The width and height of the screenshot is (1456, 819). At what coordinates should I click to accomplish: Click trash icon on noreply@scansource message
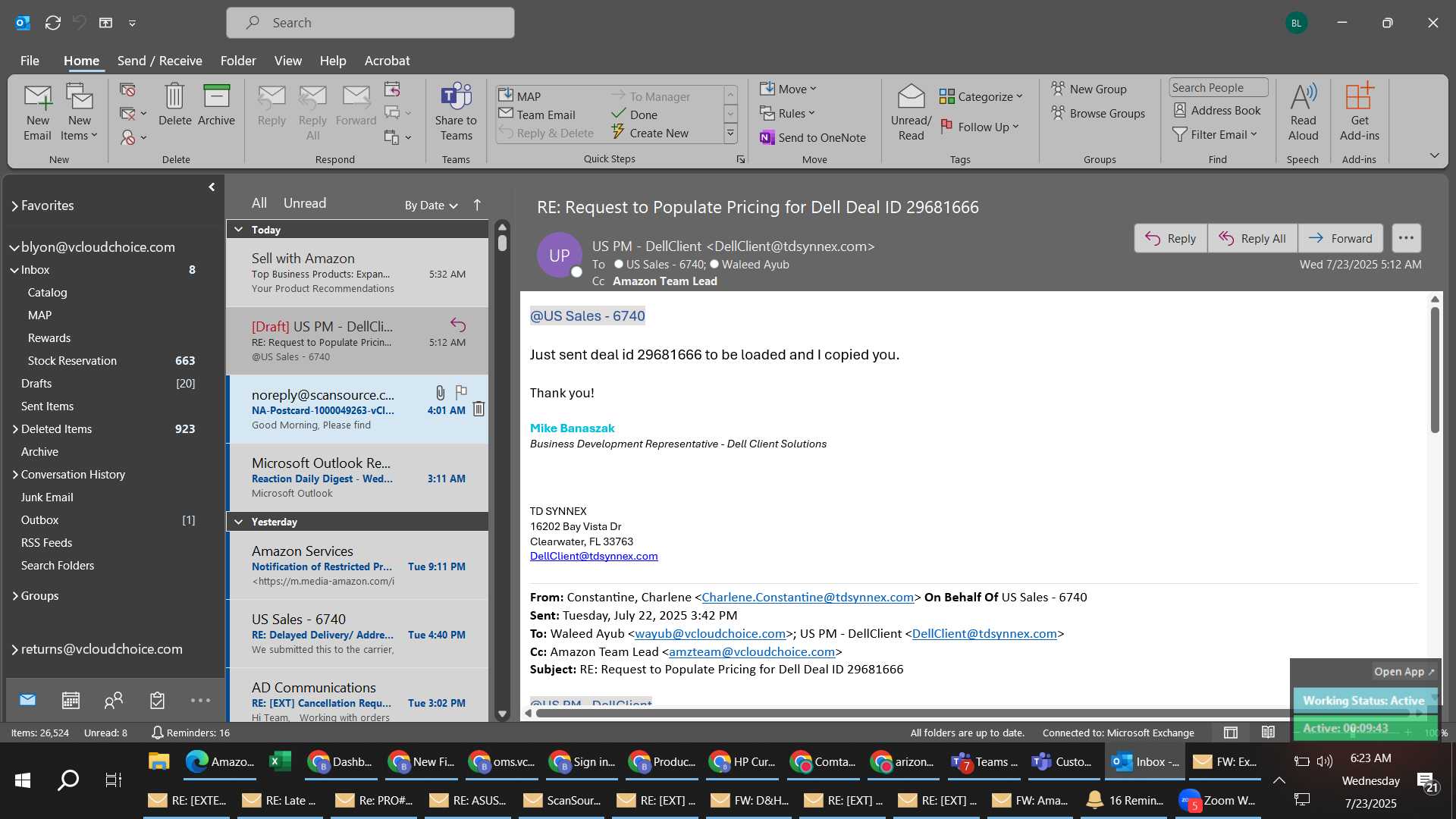(479, 409)
